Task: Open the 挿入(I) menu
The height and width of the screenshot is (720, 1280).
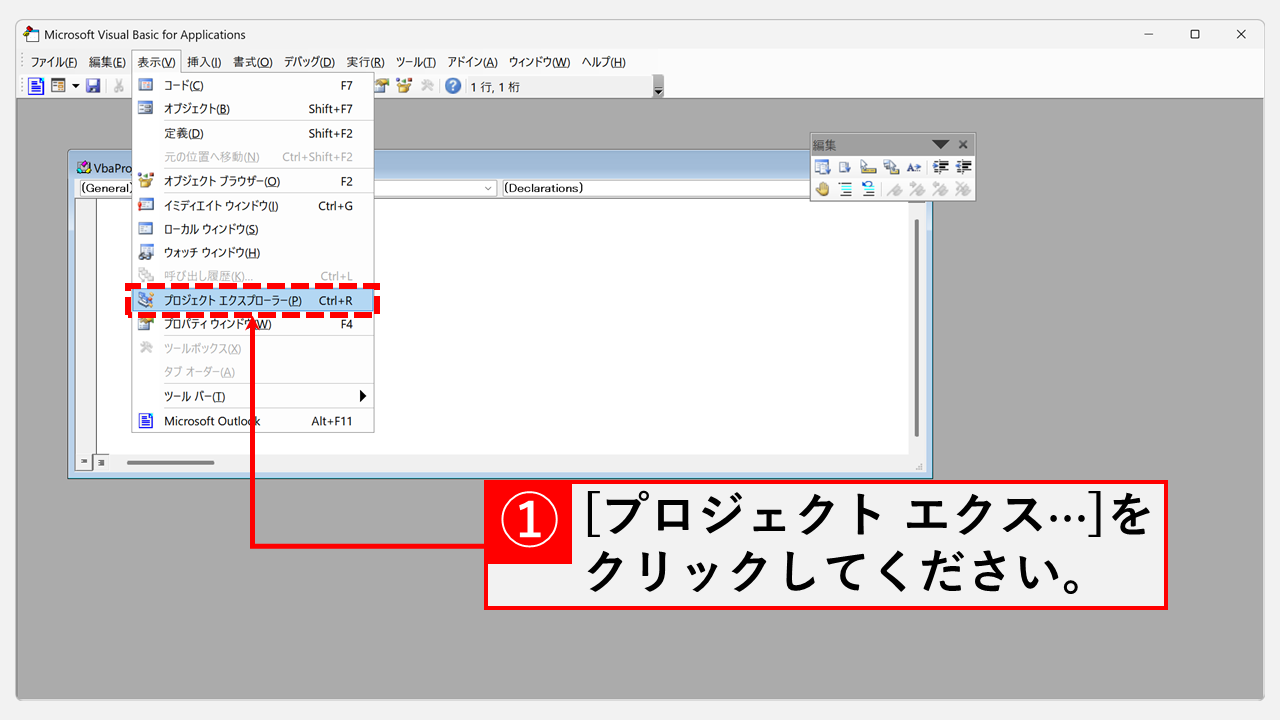Action: [202, 61]
